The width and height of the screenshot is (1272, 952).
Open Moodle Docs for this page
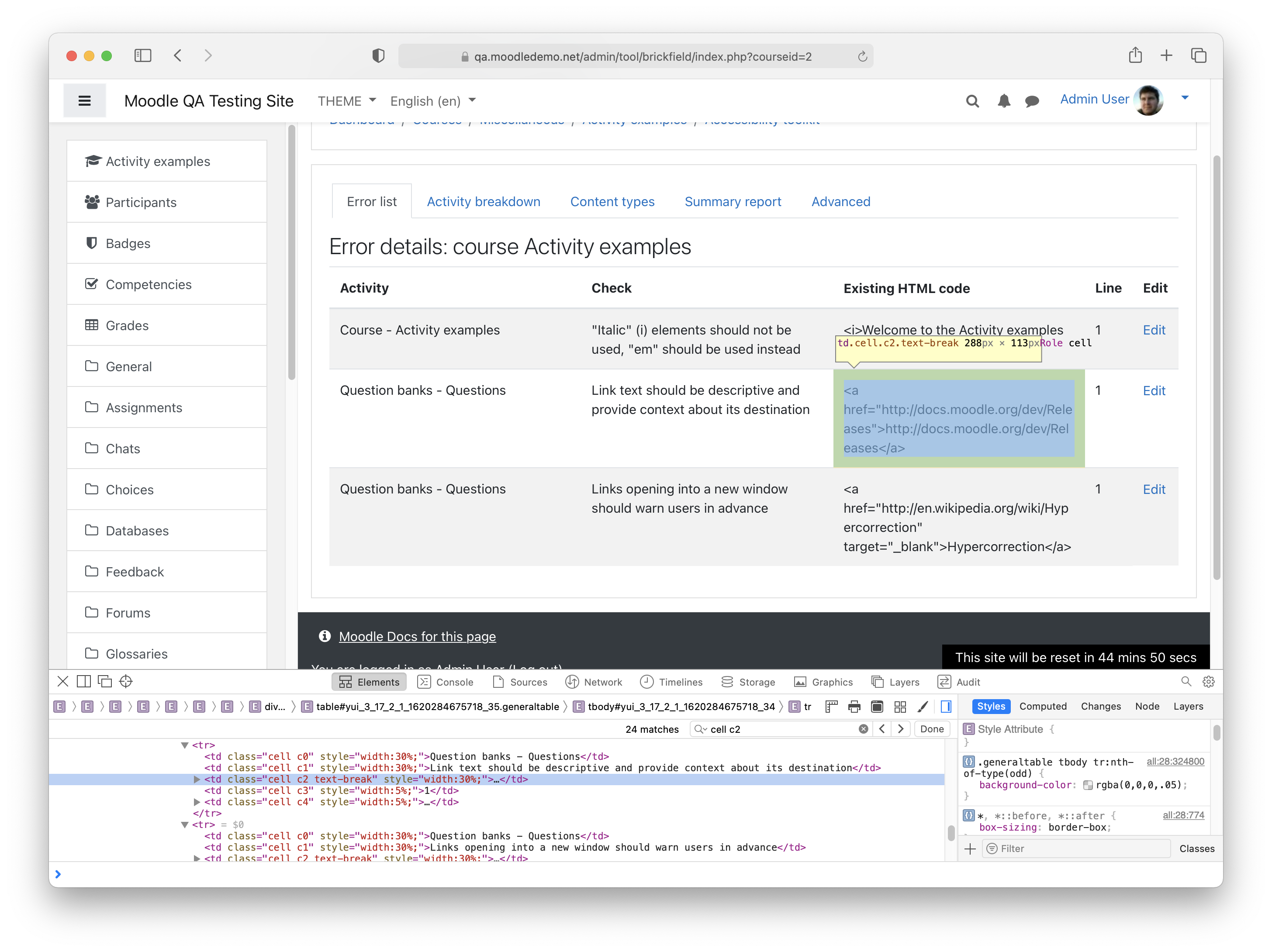coord(417,636)
